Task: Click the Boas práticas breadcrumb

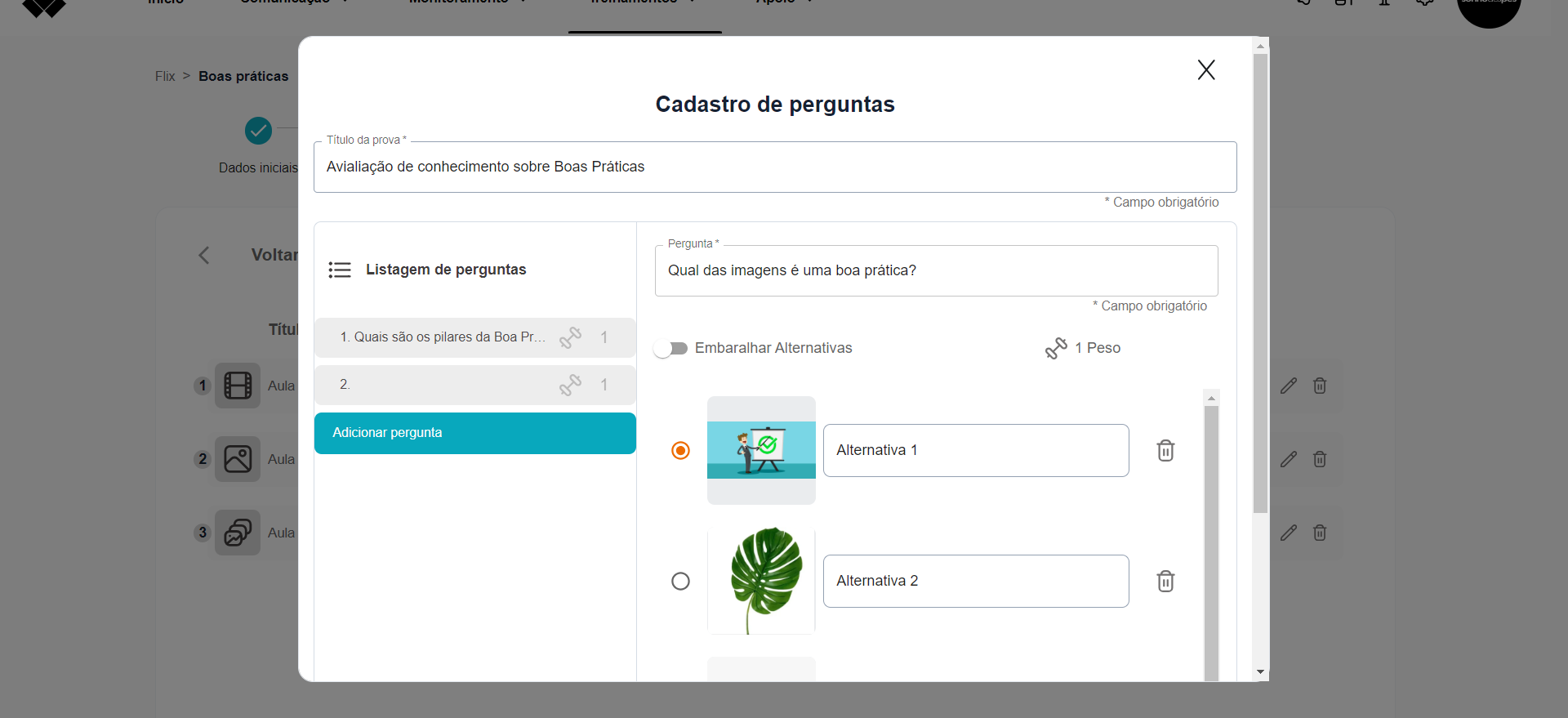Action: (243, 76)
